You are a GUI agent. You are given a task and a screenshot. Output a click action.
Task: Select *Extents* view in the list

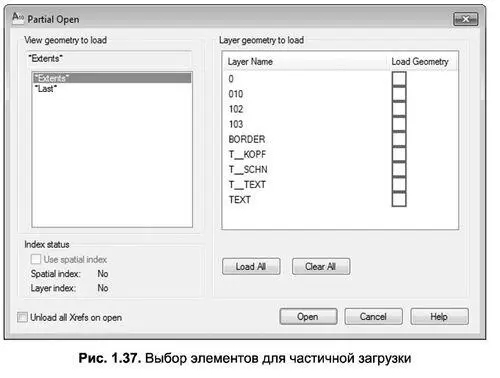coord(112,78)
